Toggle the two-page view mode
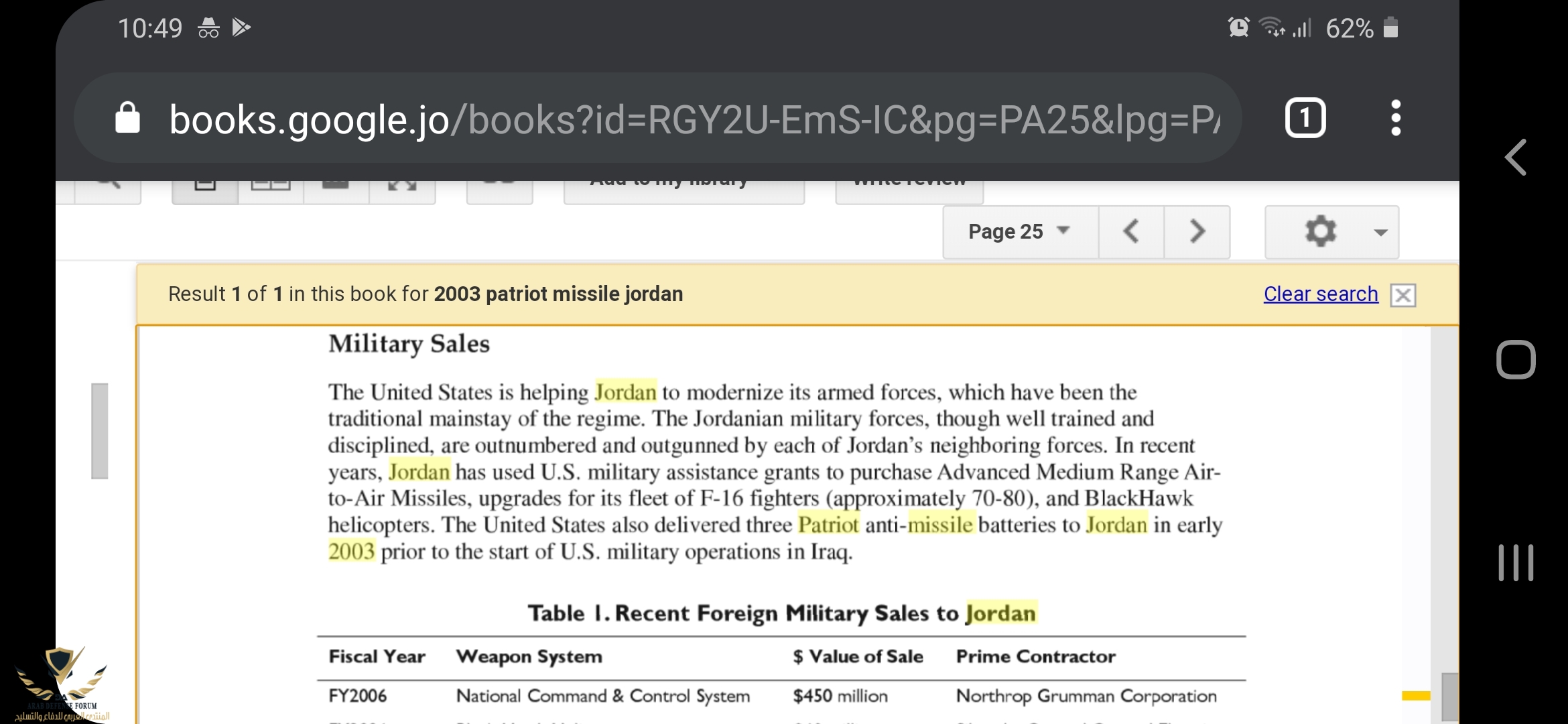Viewport: 1568px width, 724px height. coord(270,190)
